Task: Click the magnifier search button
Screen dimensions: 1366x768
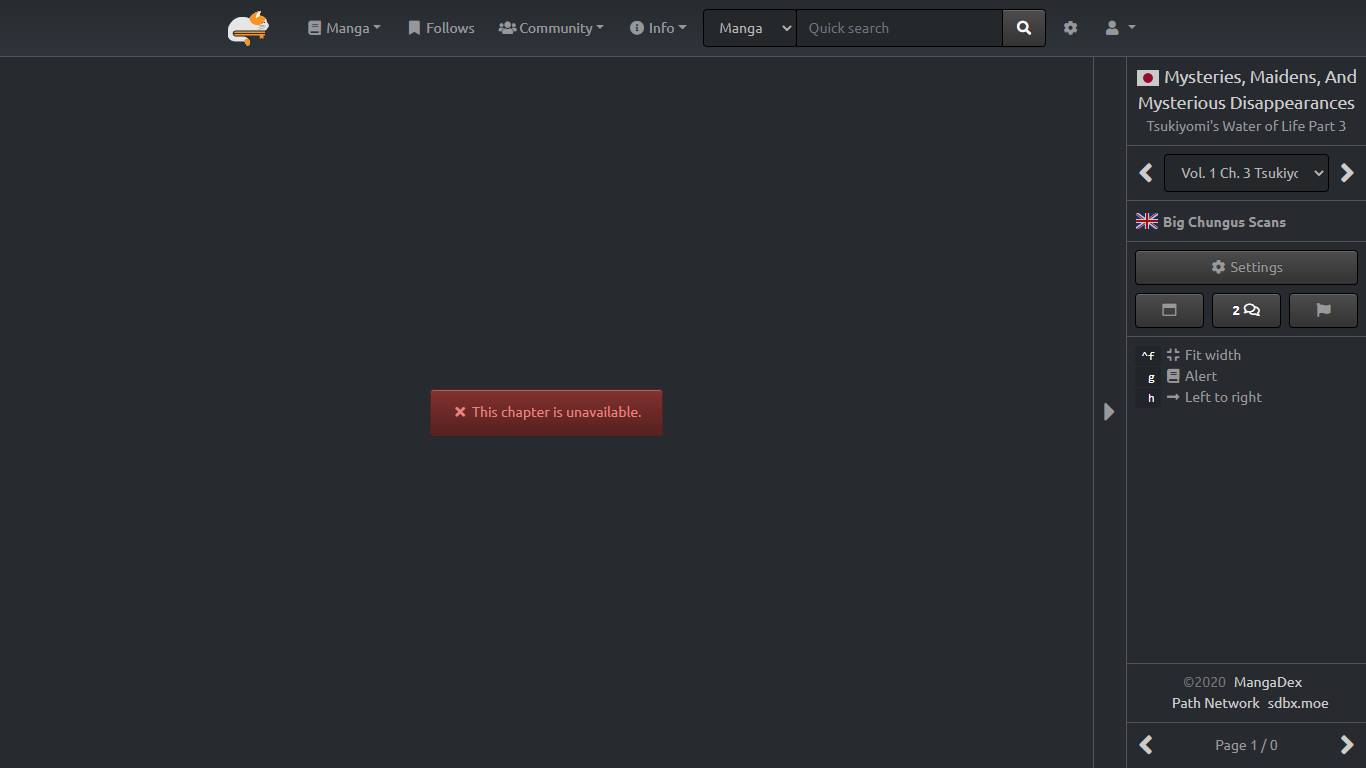Action: point(1023,28)
